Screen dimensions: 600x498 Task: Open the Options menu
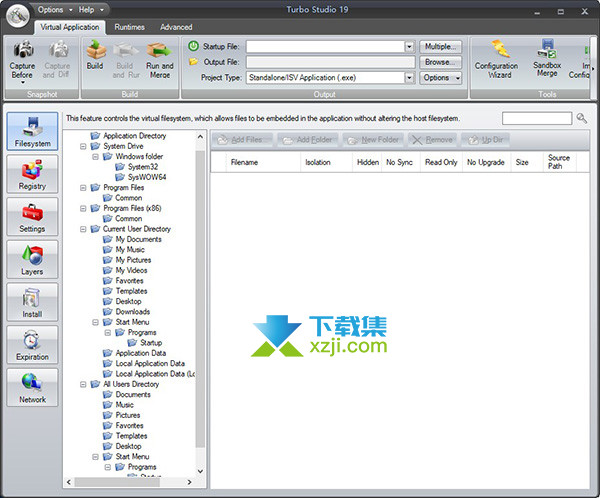pyautogui.click(x=54, y=10)
